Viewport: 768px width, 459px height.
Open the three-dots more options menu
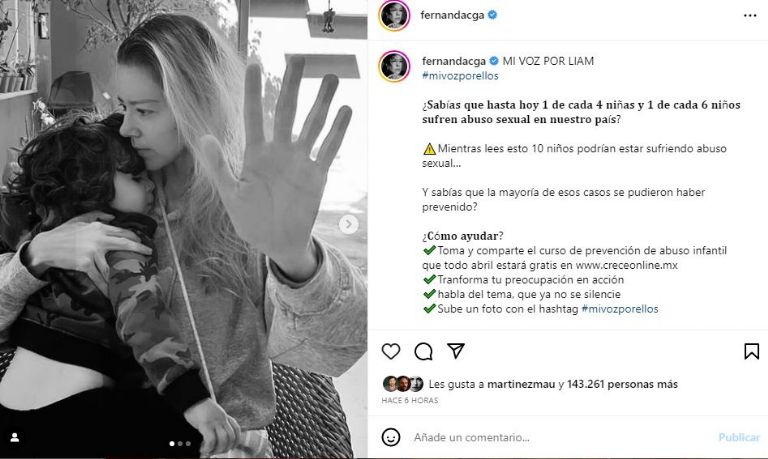[750, 16]
